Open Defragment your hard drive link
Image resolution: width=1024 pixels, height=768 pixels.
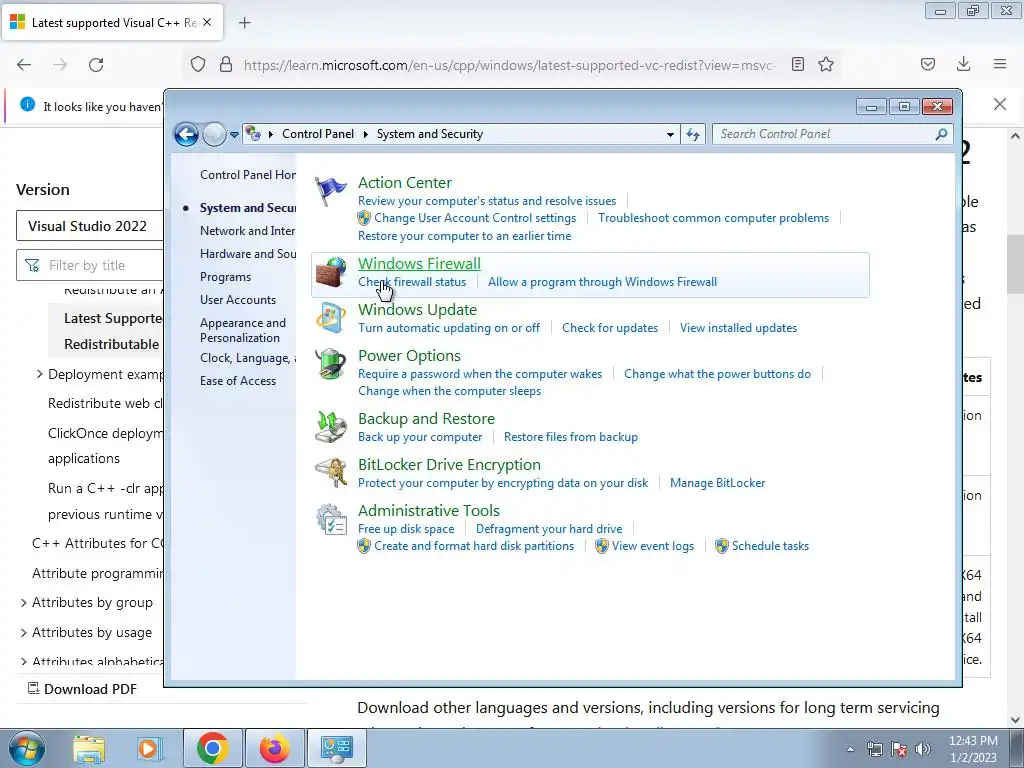pyautogui.click(x=549, y=529)
